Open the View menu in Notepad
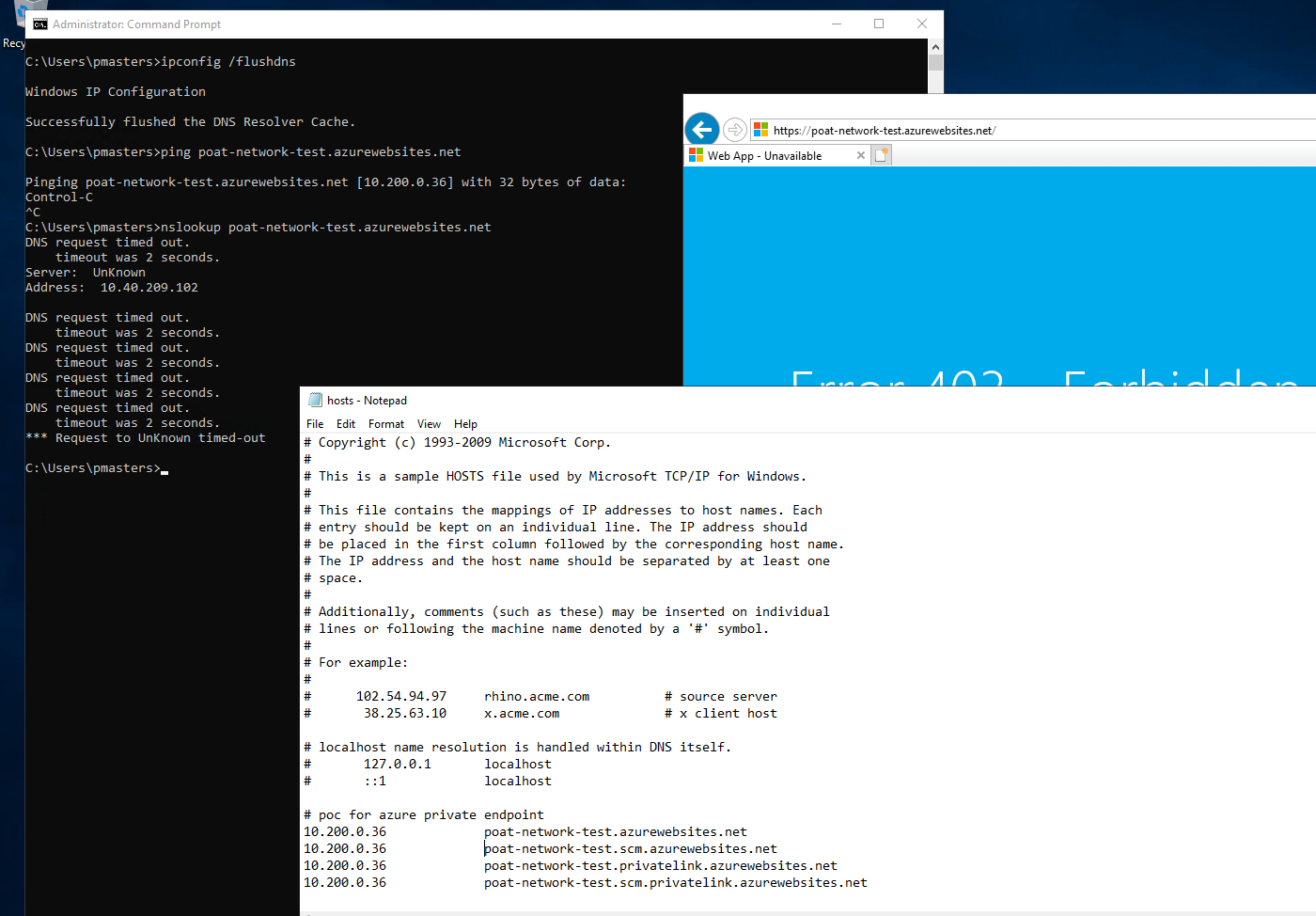The image size is (1316, 916). pyautogui.click(x=429, y=423)
